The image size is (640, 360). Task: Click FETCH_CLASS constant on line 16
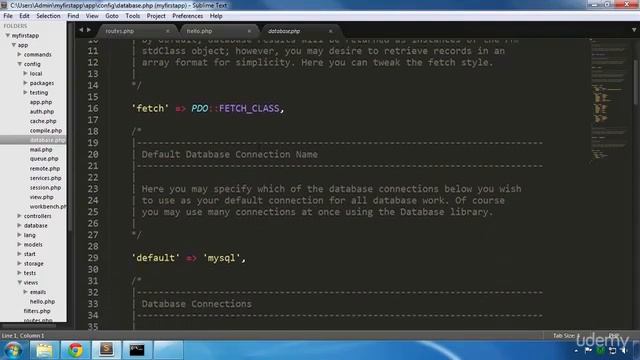[249, 109]
